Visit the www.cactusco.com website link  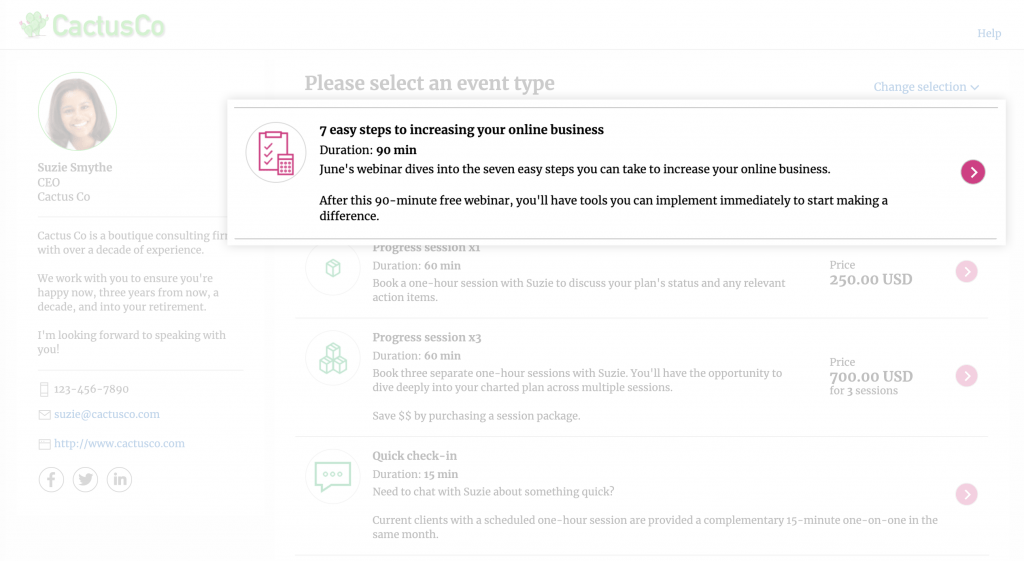click(x=119, y=443)
